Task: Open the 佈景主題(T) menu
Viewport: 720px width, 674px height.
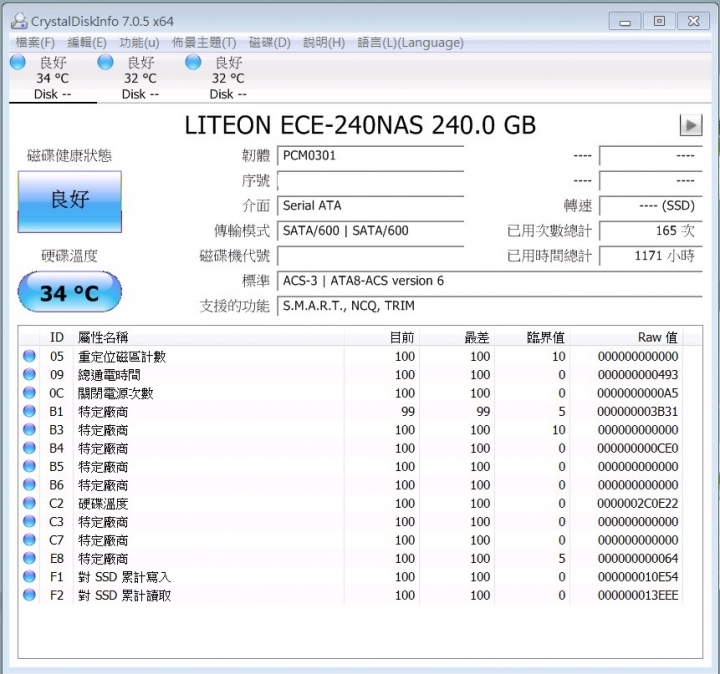Action: coord(204,43)
